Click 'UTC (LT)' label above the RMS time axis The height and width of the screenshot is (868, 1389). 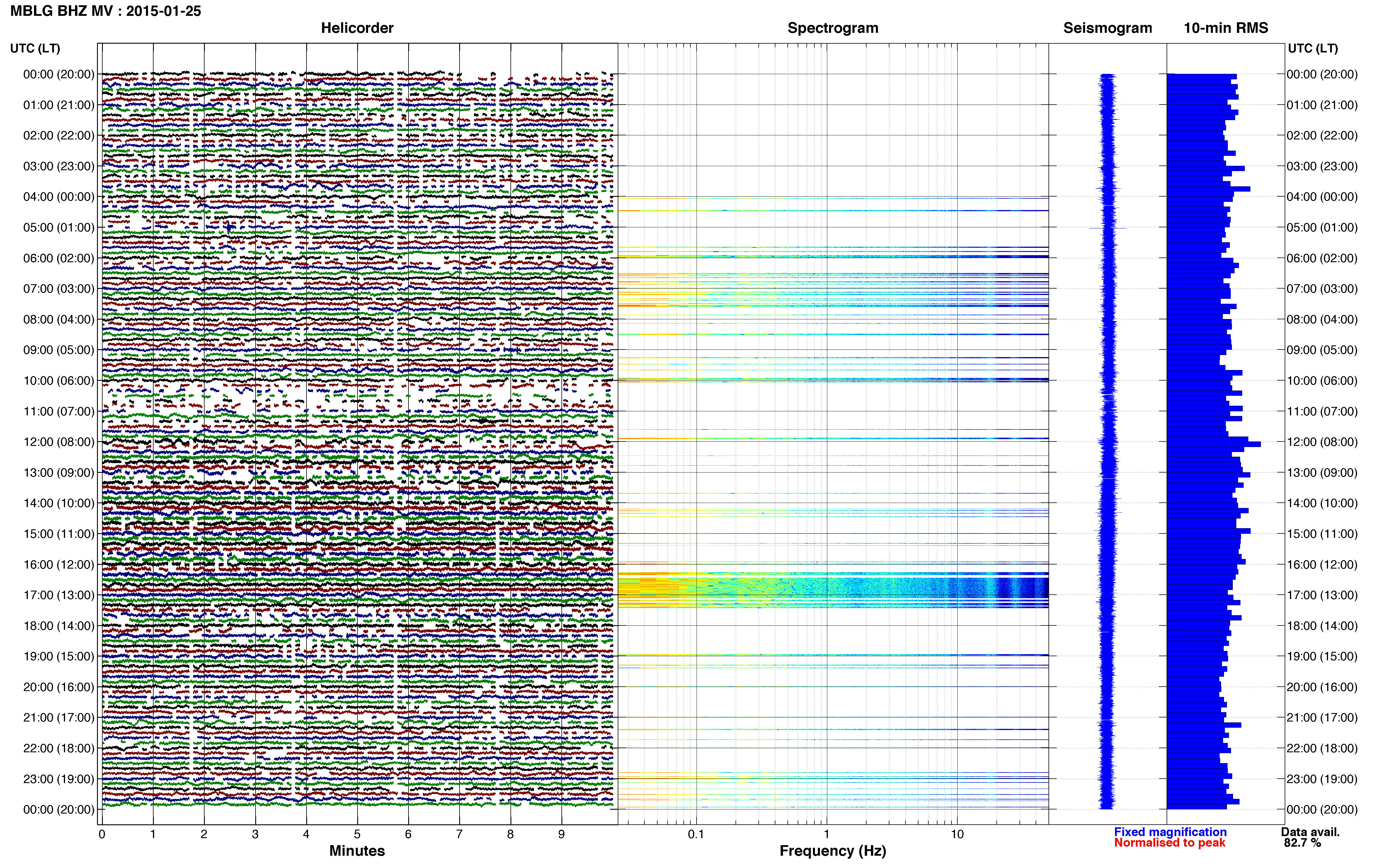click(1313, 48)
